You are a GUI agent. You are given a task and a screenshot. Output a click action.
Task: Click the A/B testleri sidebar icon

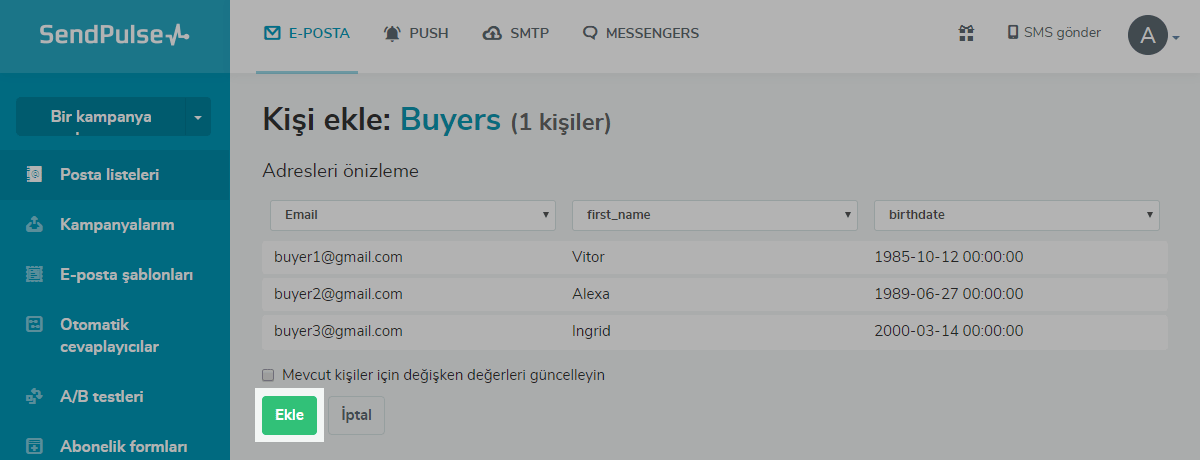(34, 397)
